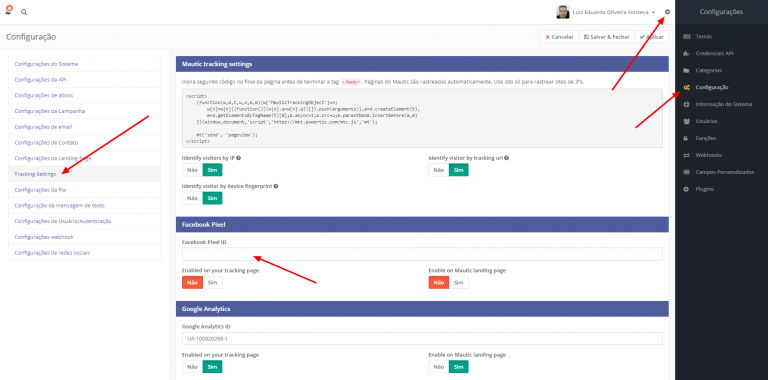768x380 pixels.
Task: Click the Temas sidebar icon
Action: click(687, 37)
